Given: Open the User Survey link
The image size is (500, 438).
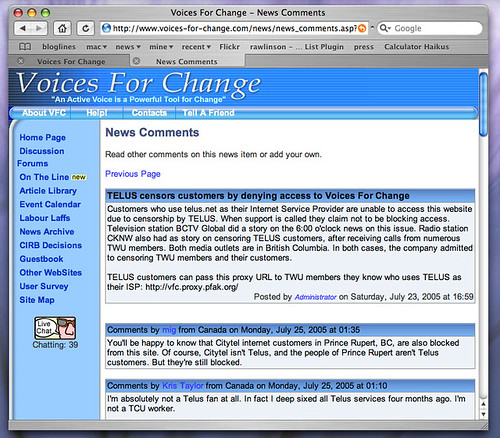Looking at the screenshot, I should 44,286.
